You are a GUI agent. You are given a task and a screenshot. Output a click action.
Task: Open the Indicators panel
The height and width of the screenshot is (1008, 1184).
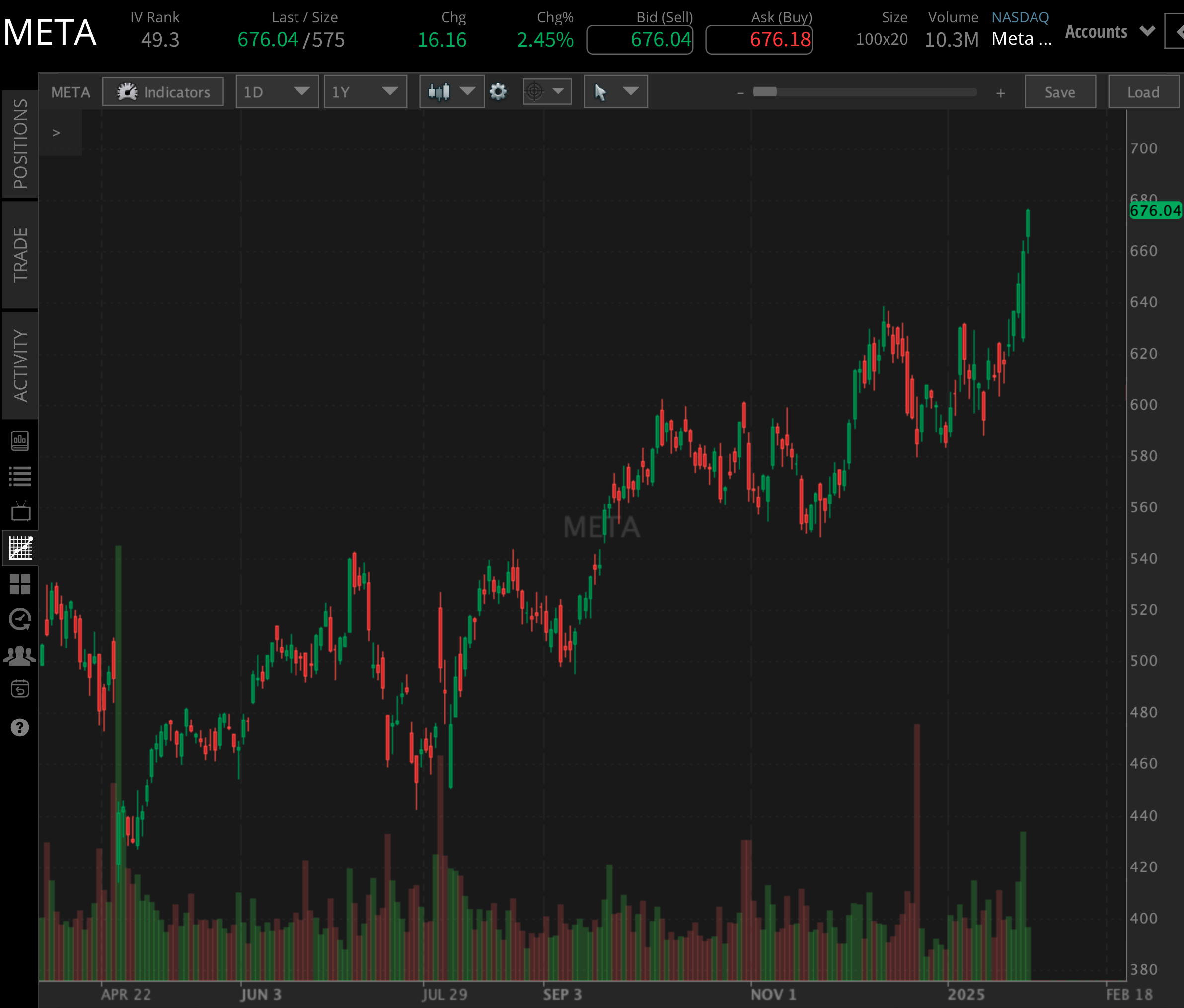pyautogui.click(x=163, y=91)
